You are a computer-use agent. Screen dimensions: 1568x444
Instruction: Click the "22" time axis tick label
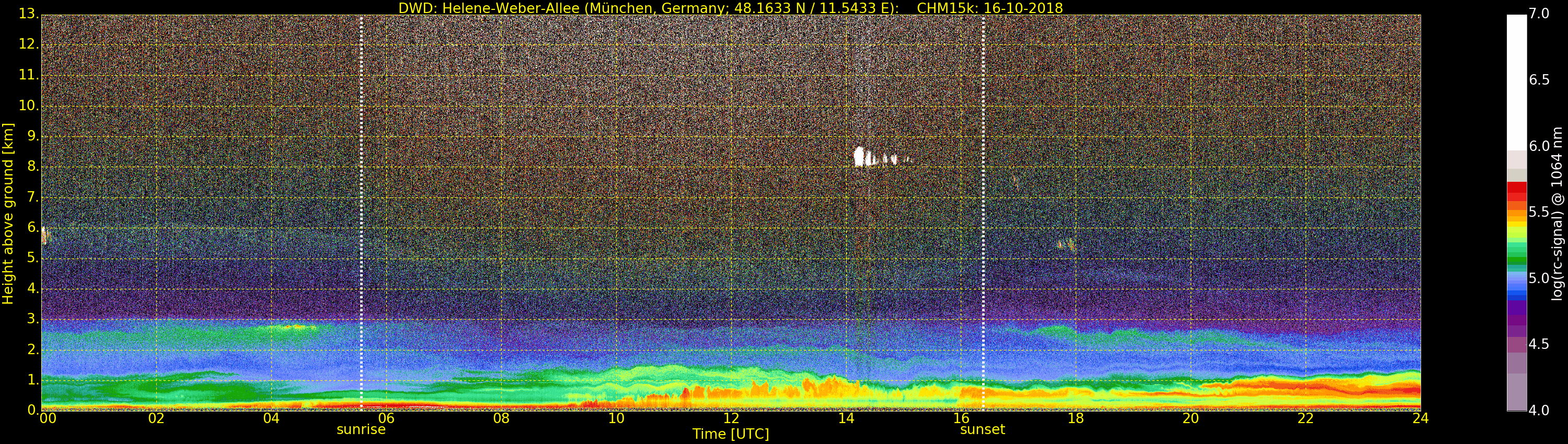1306,418
